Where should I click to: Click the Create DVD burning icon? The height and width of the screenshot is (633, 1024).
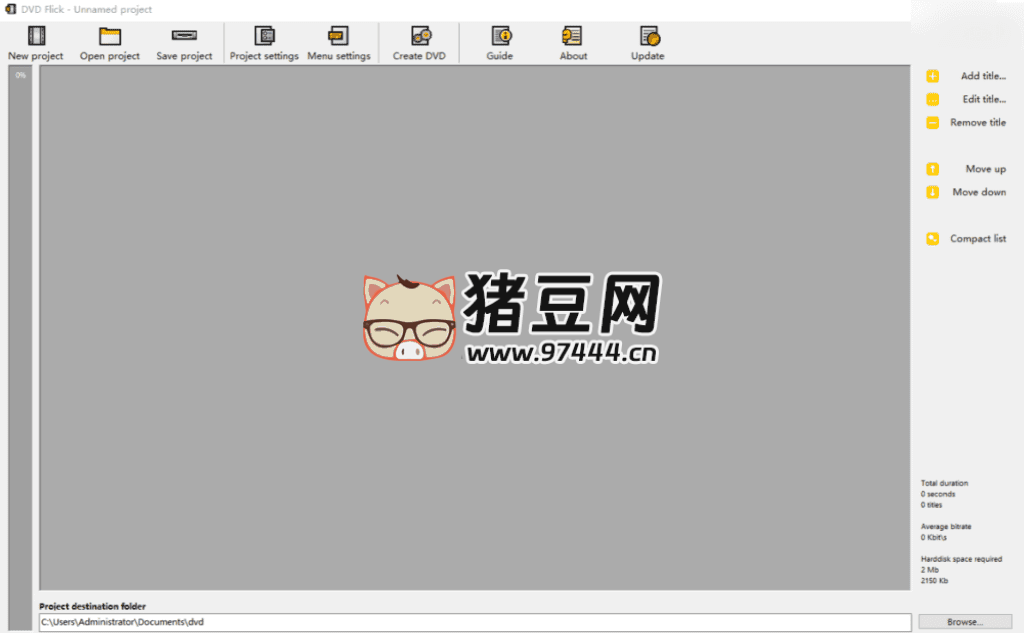tap(419, 35)
